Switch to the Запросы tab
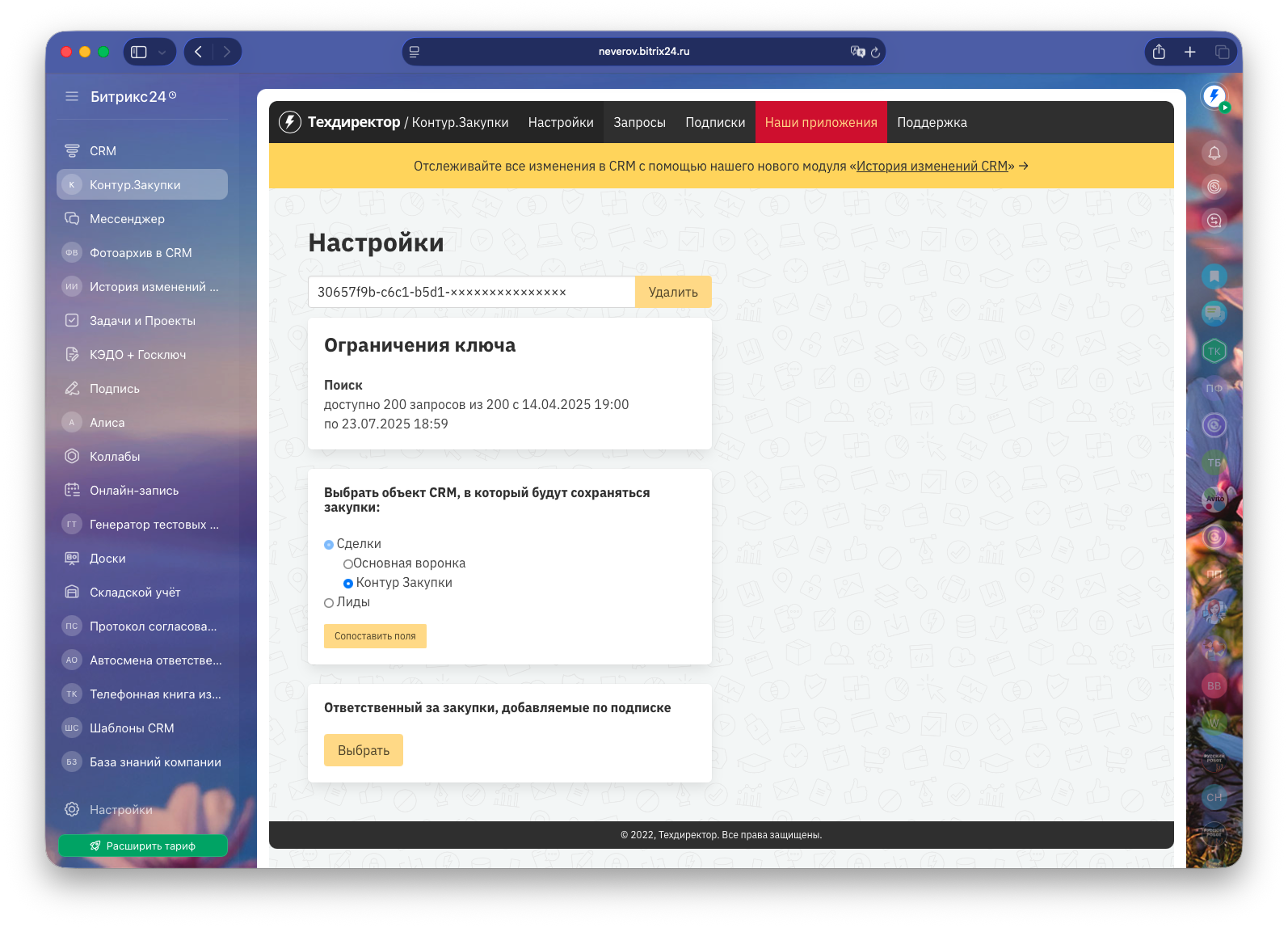The image size is (1288, 928). point(639,123)
